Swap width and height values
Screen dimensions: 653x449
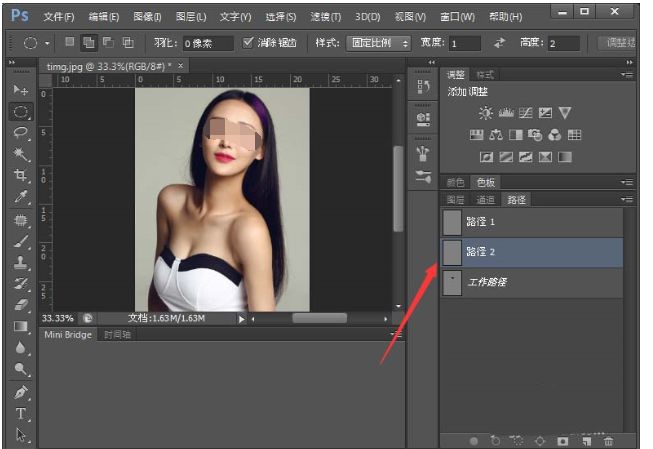click(x=499, y=43)
